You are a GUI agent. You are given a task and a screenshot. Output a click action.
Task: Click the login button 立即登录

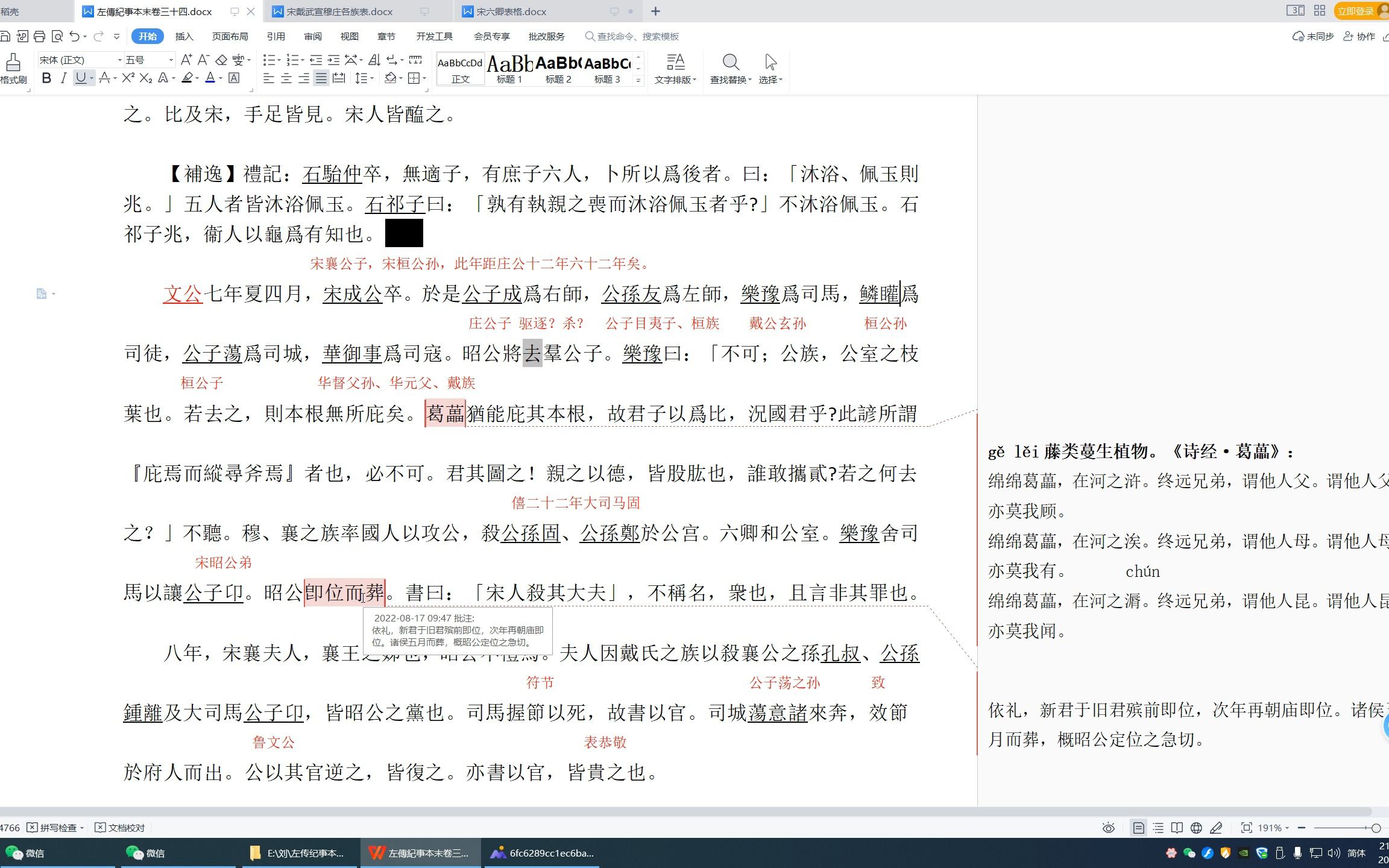pyautogui.click(x=1361, y=11)
